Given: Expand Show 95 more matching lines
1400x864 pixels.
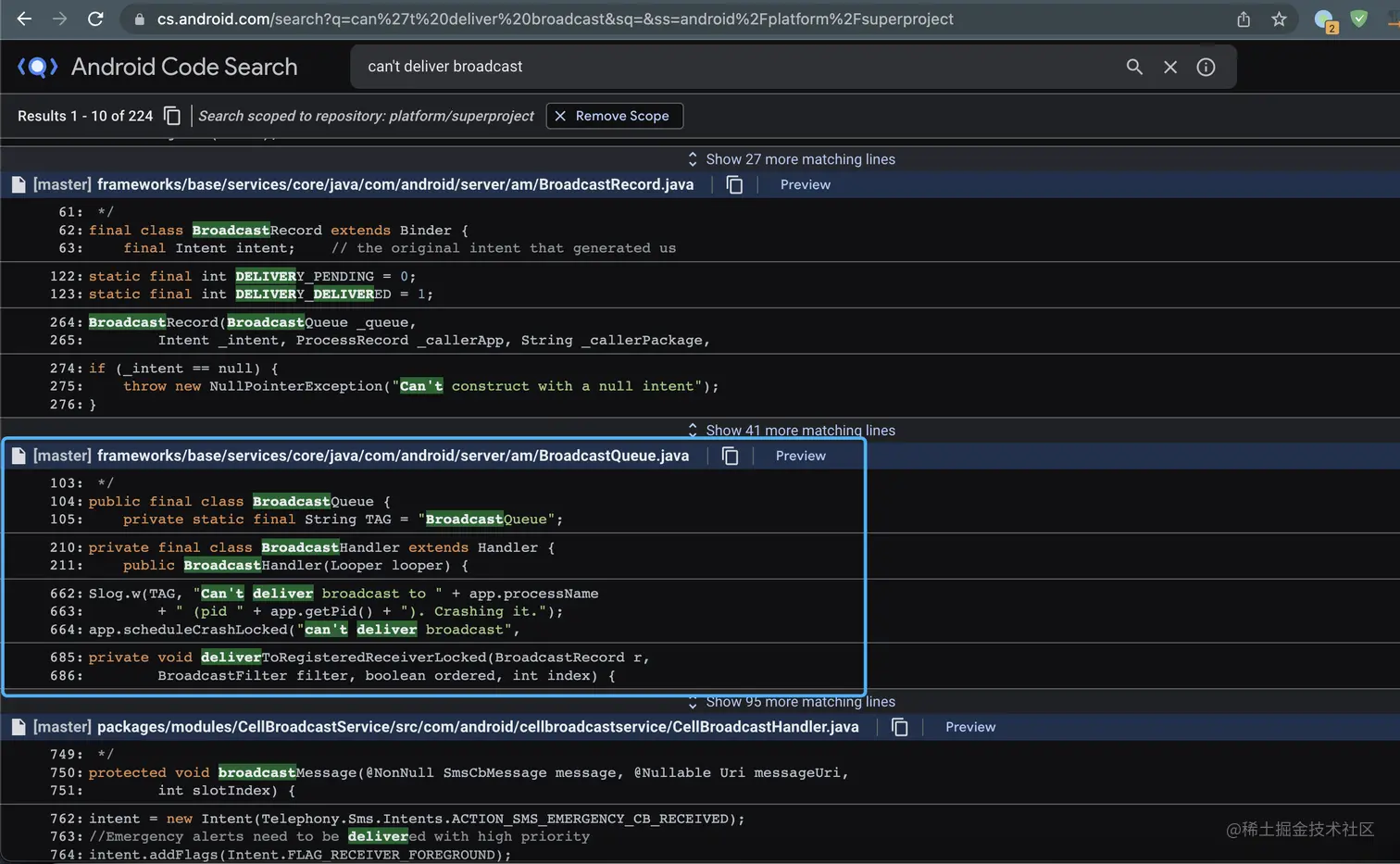Looking at the screenshot, I should tap(792, 702).
